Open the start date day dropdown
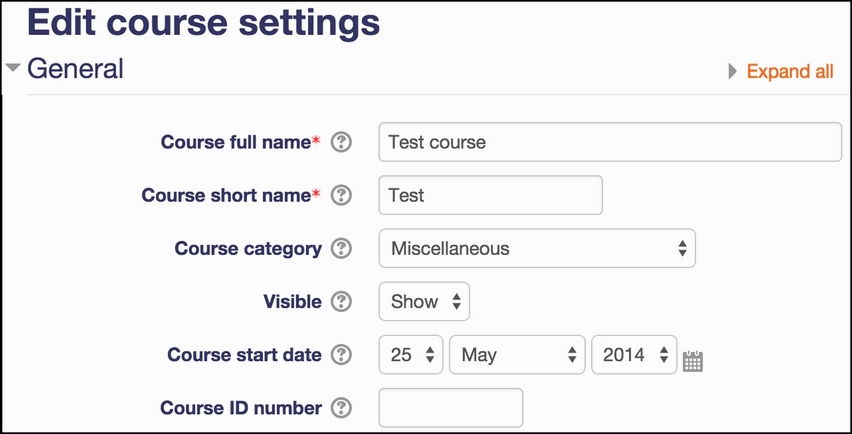Screen dimensions: 852x434 pyautogui.click(x=411, y=355)
